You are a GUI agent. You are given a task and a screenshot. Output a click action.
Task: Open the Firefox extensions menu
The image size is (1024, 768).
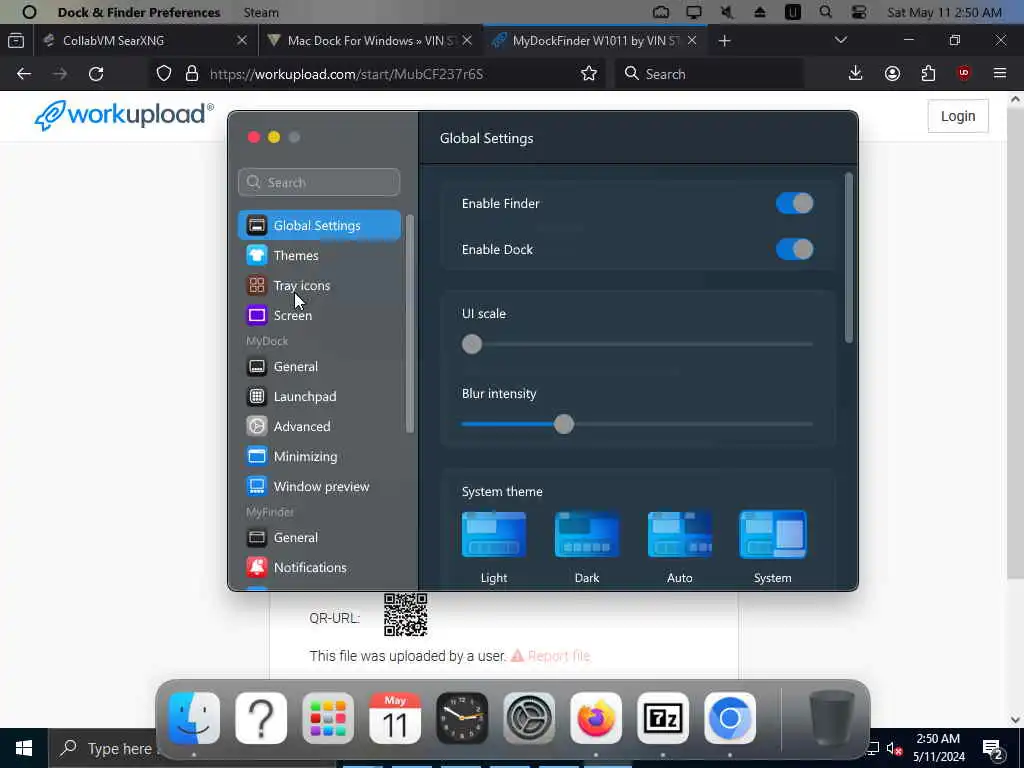(928, 74)
